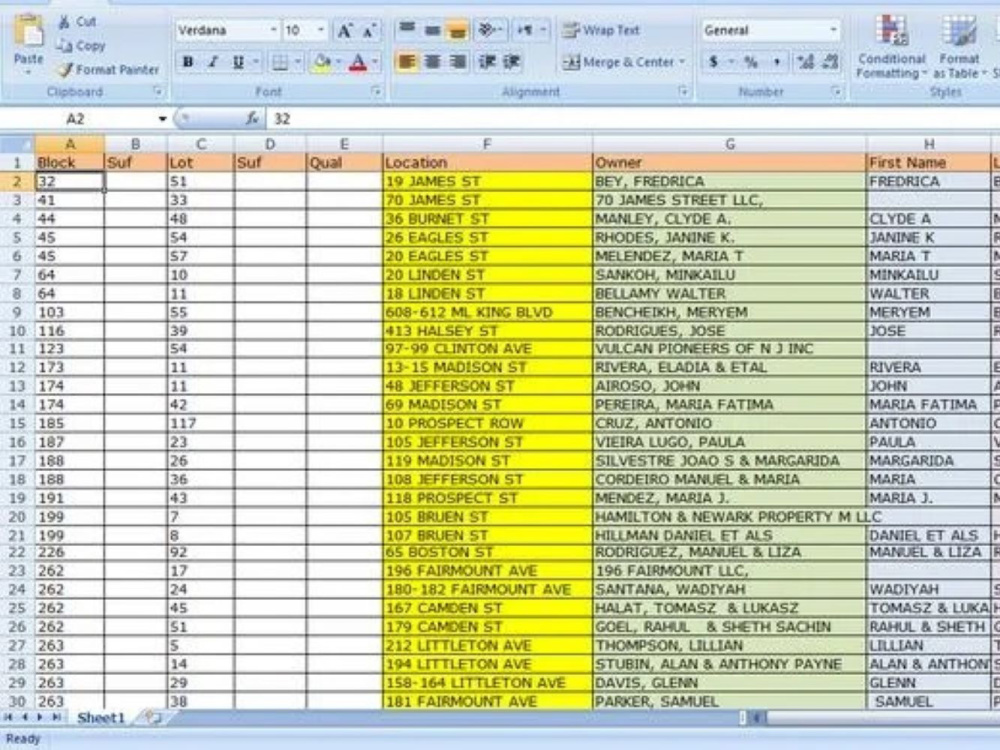
Task: Go to next sheet navigation arrow
Action: click(40, 717)
